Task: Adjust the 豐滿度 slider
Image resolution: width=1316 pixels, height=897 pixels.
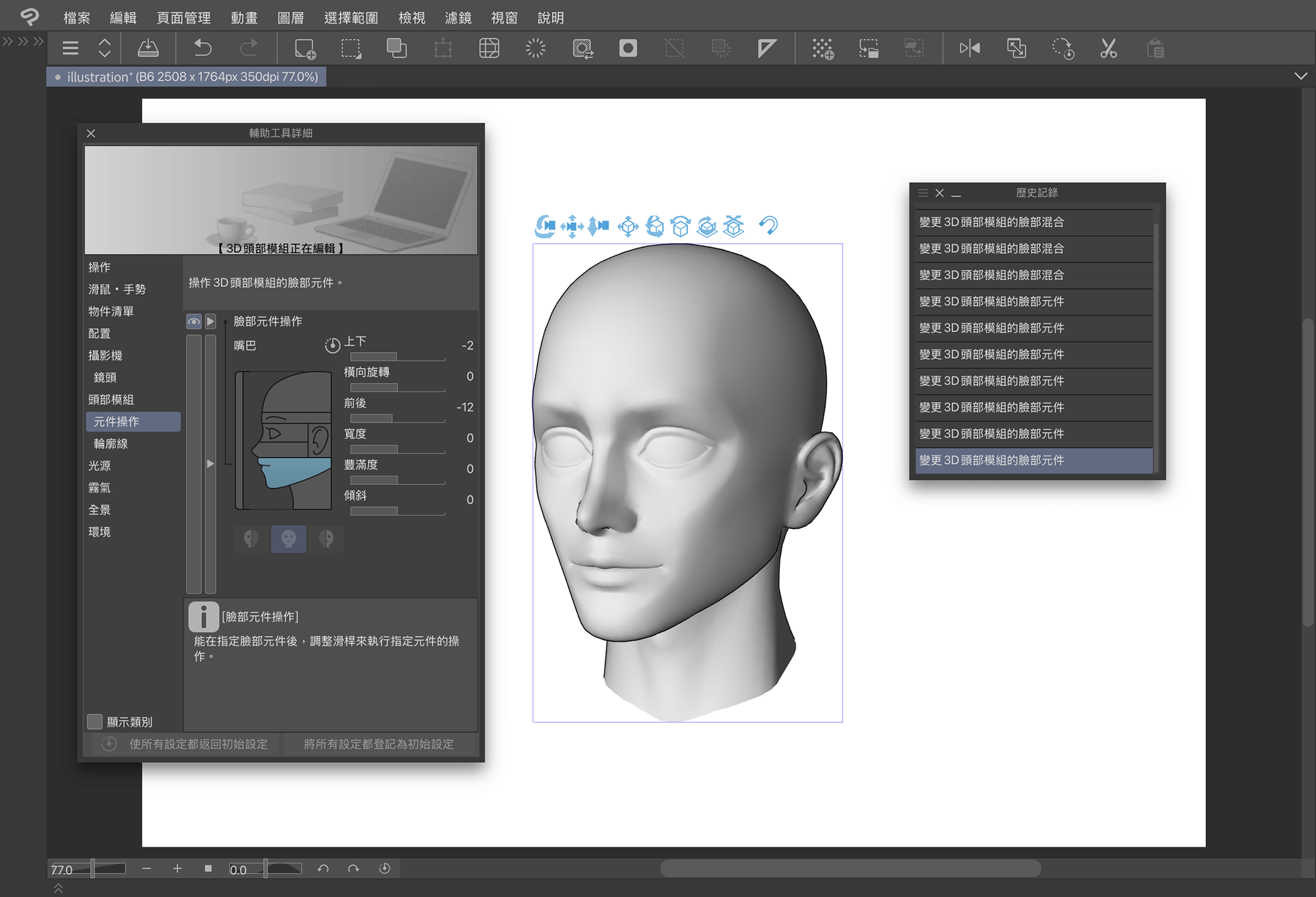Action: click(397, 480)
